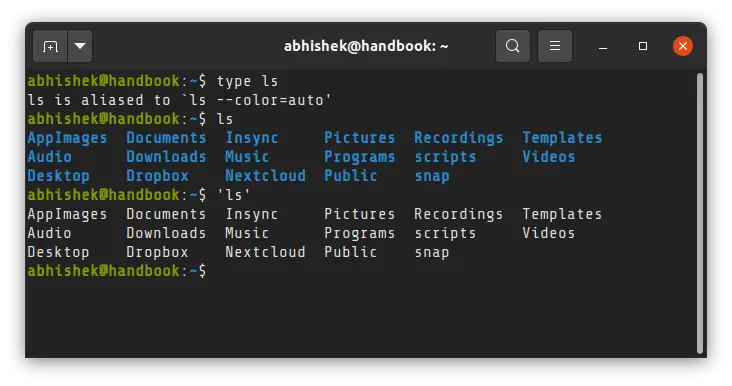The width and height of the screenshot is (732, 386).
Task: Click the blue Templates directory name
Action: tap(562, 138)
